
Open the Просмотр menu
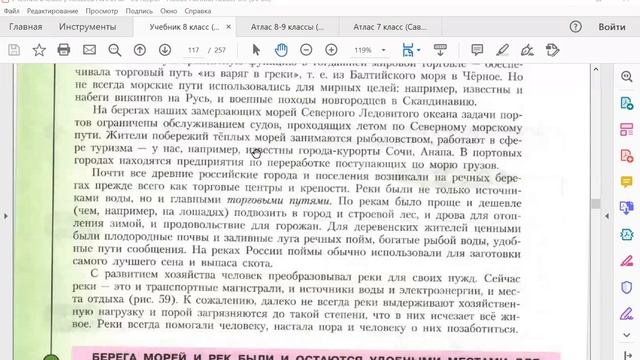[102, 11]
